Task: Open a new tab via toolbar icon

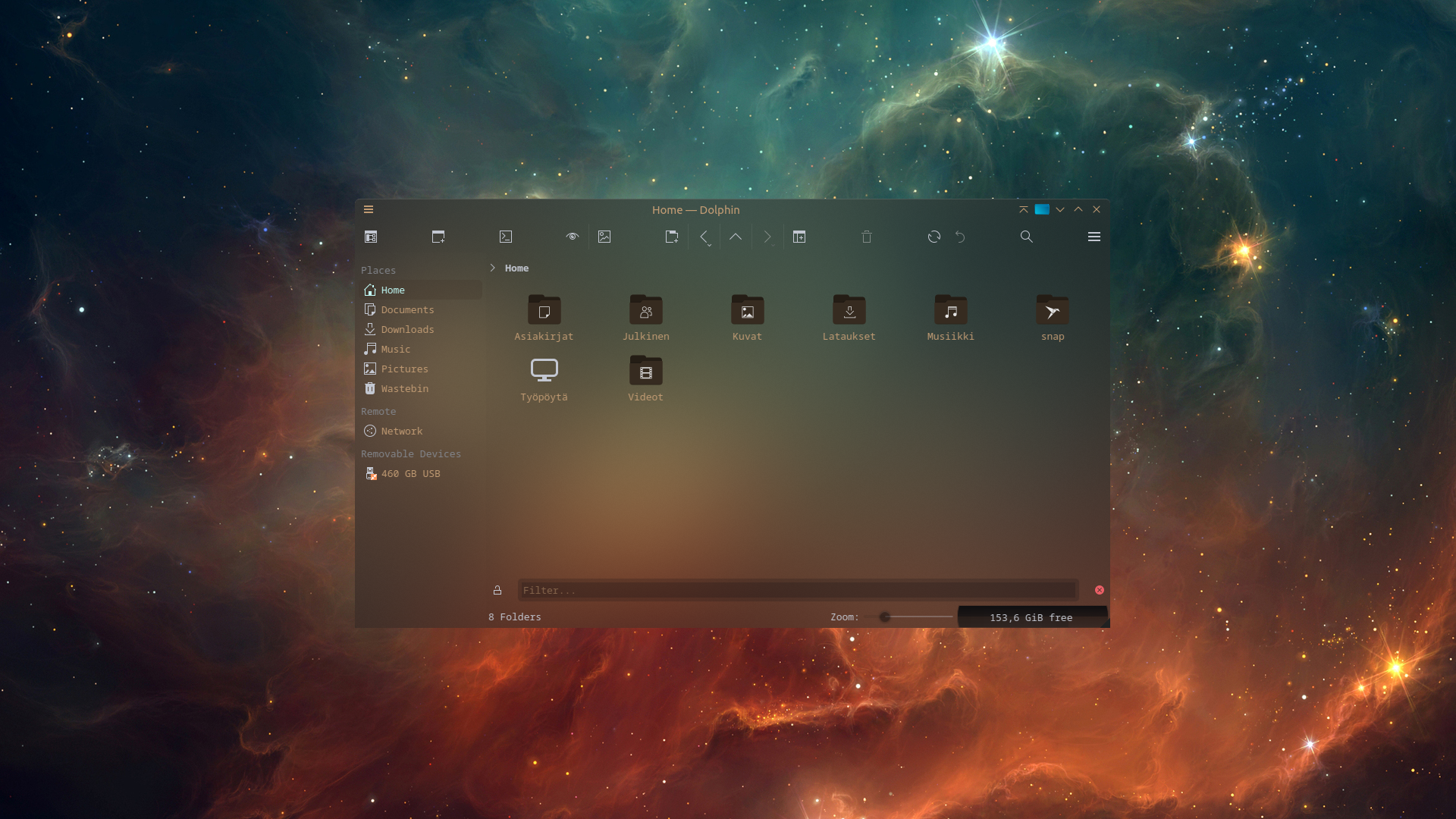Action: (x=438, y=237)
